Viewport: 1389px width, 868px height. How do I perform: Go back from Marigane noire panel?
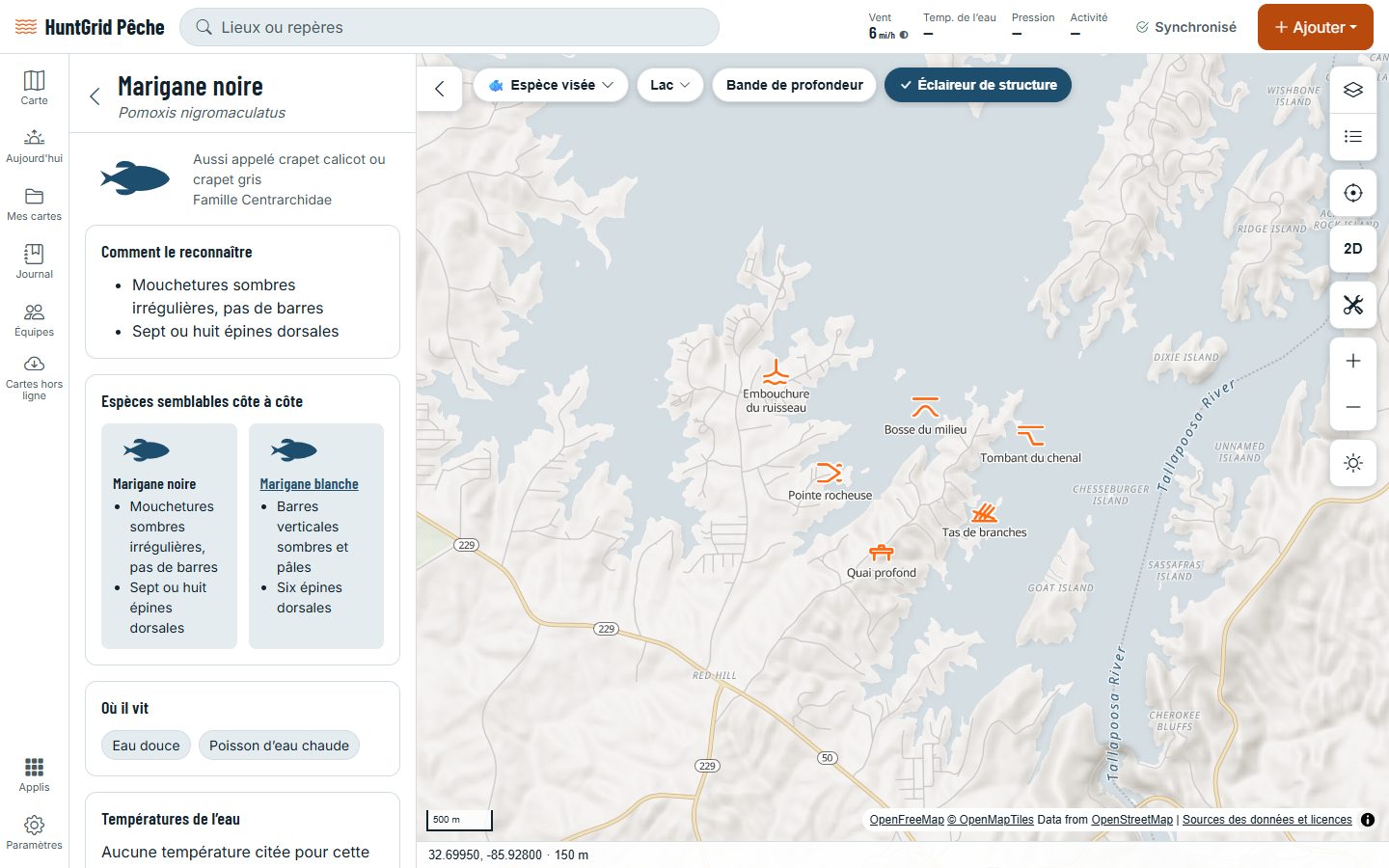pos(95,96)
